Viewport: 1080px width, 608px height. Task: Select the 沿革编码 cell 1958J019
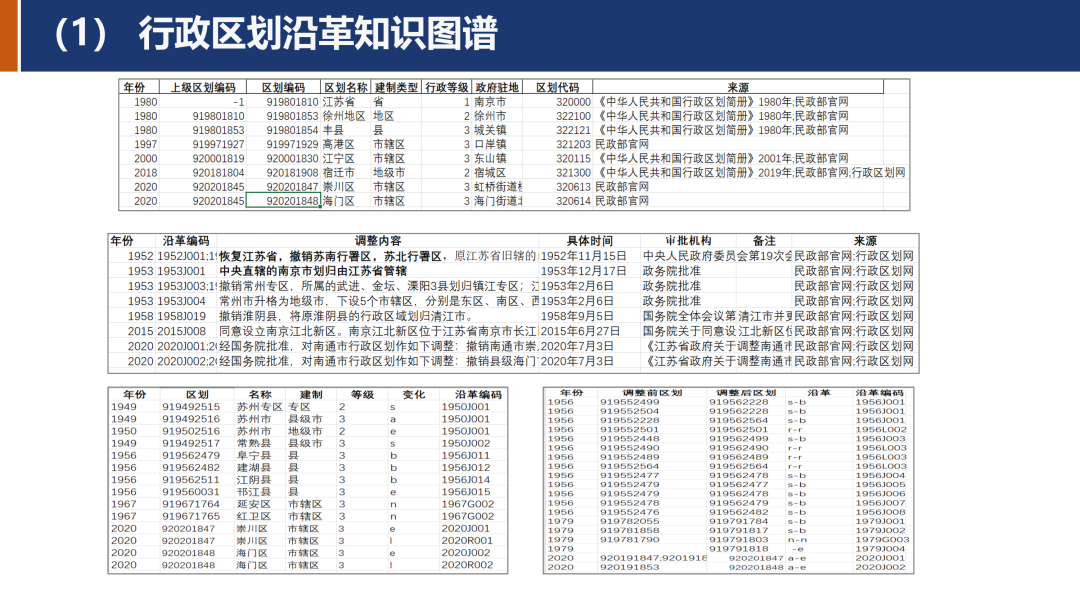tap(182, 316)
